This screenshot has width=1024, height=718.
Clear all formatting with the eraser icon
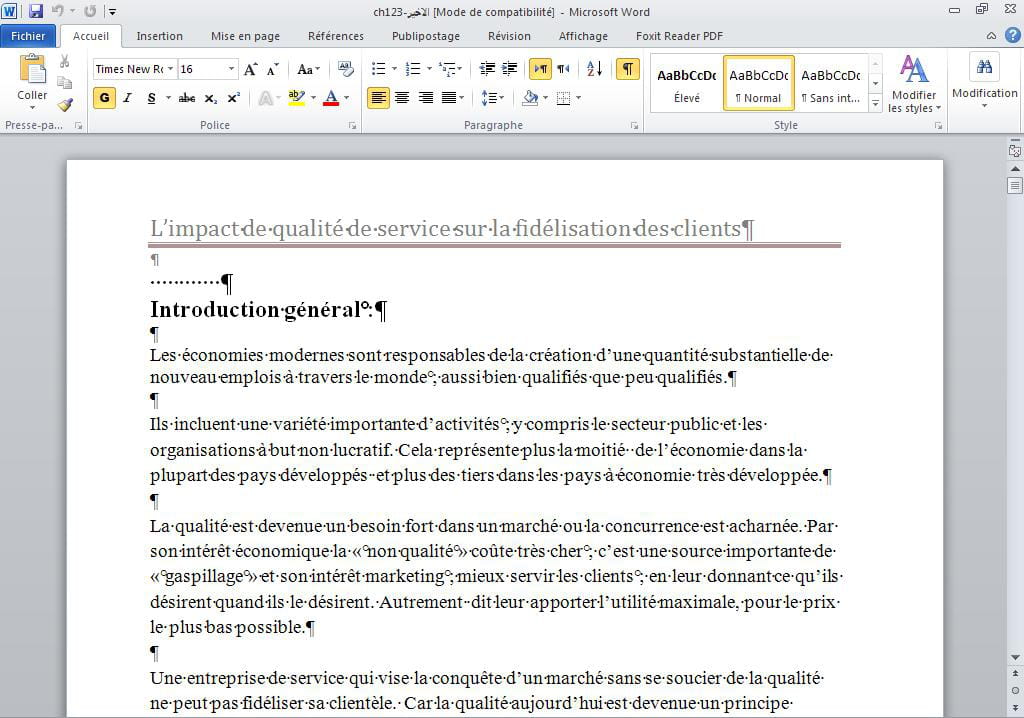(345, 69)
